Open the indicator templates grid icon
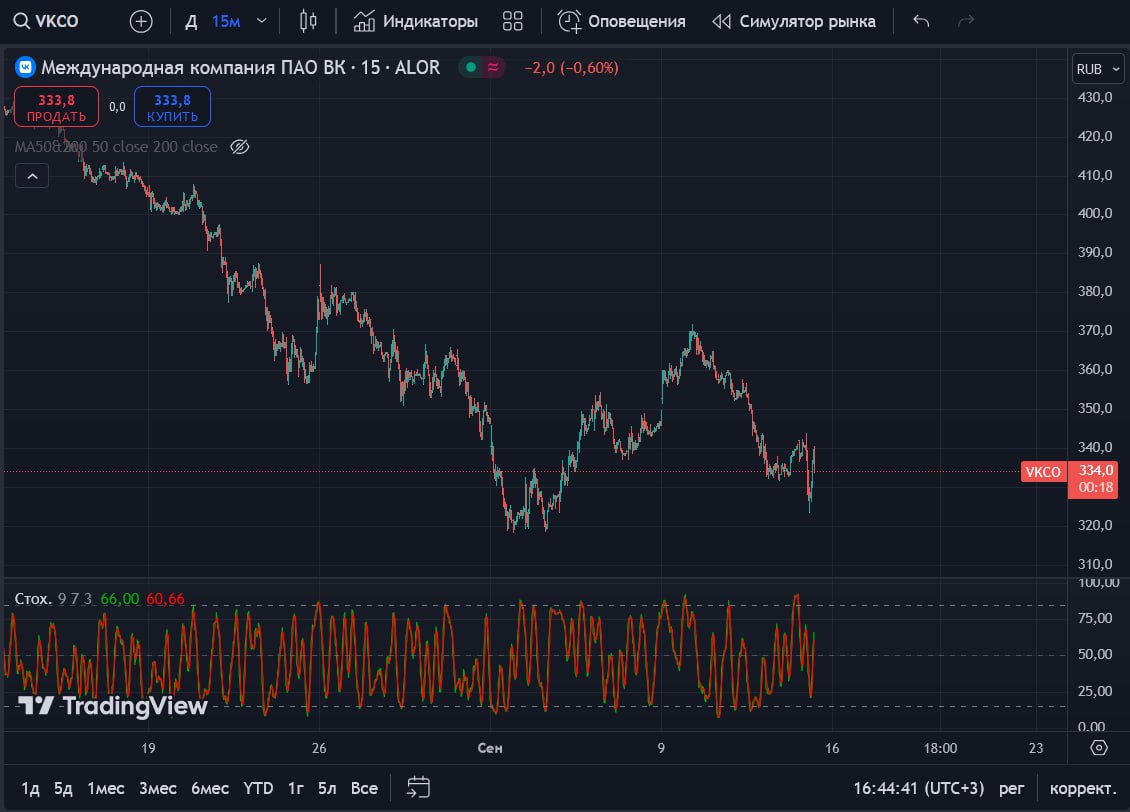The image size is (1130, 812). pyautogui.click(x=512, y=22)
